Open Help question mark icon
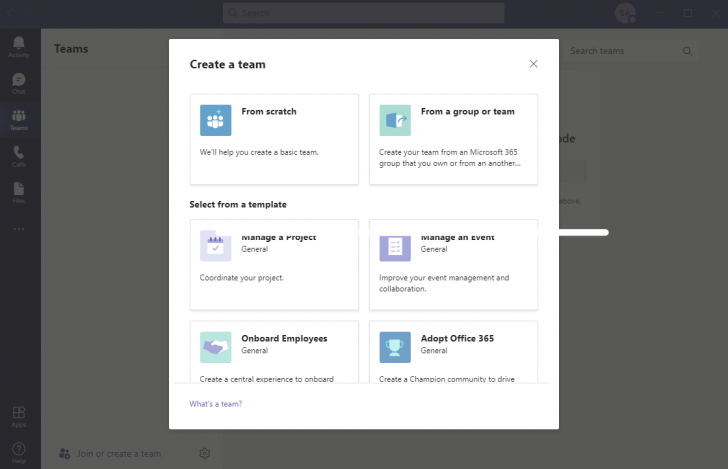Viewport: 728px width, 469px height. [19, 453]
